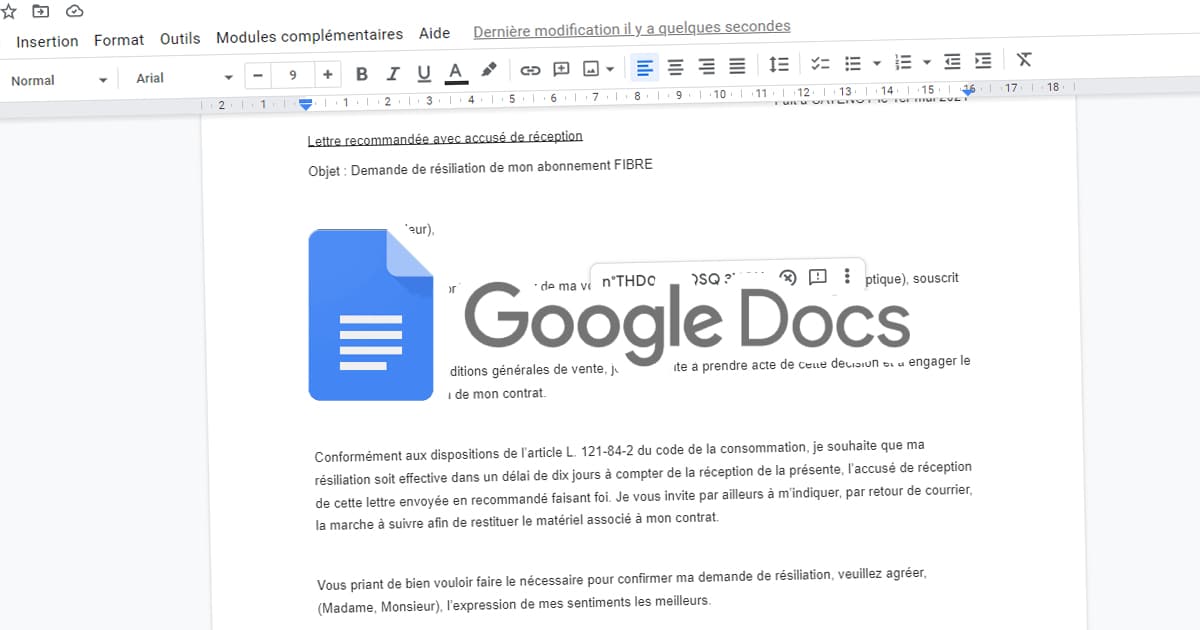This screenshot has height=630, width=1200.
Task: Click the insert link icon
Action: (530, 70)
